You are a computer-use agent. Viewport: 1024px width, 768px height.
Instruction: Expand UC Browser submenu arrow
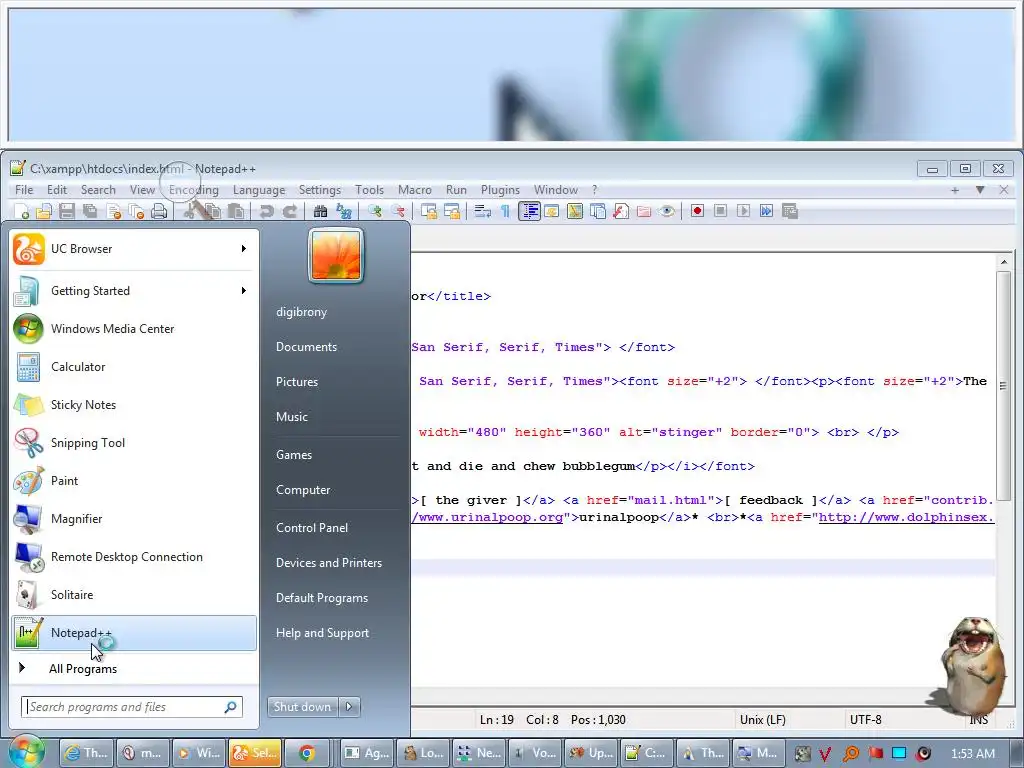tap(244, 249)
